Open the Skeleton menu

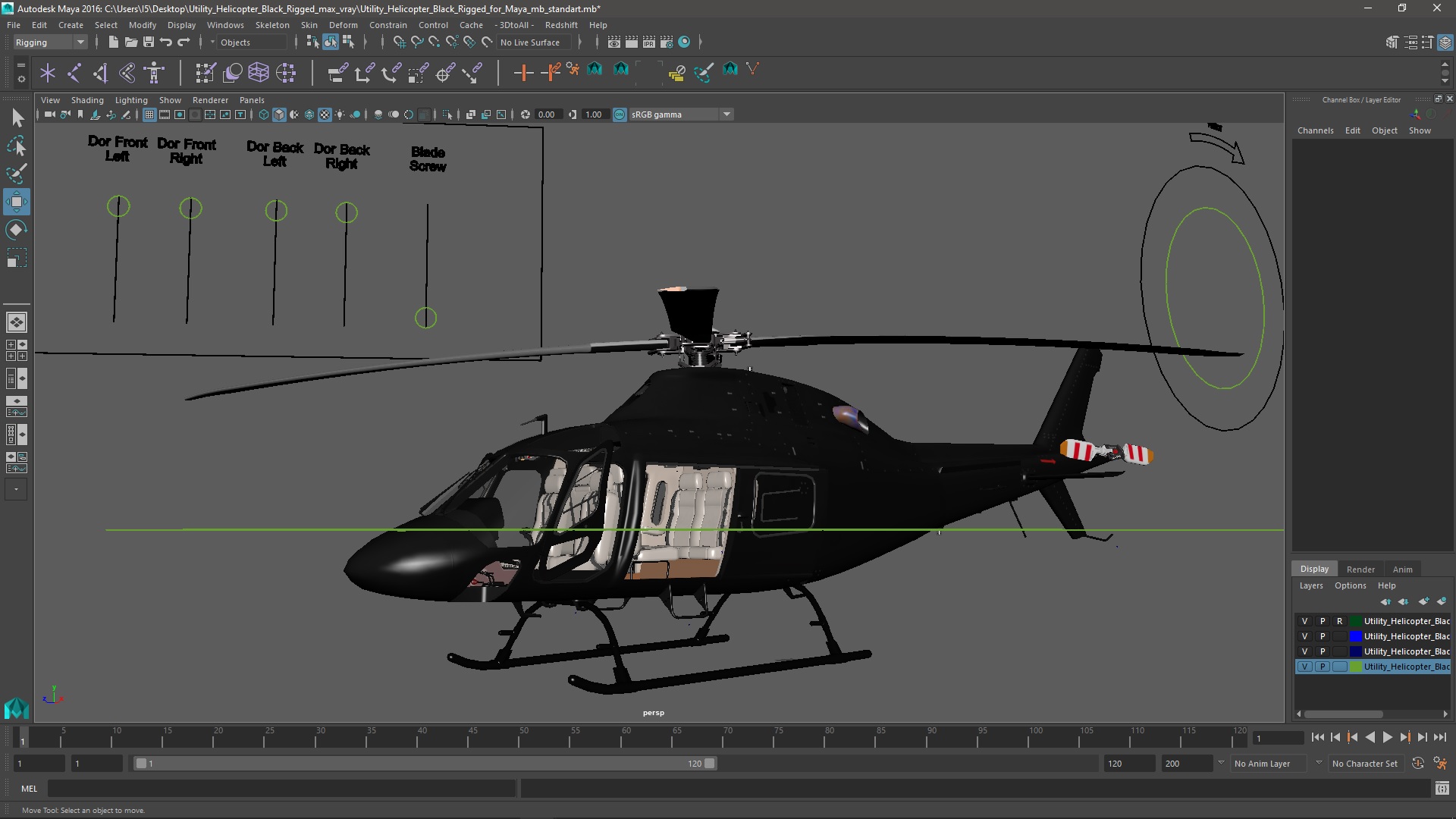[272, 25]
